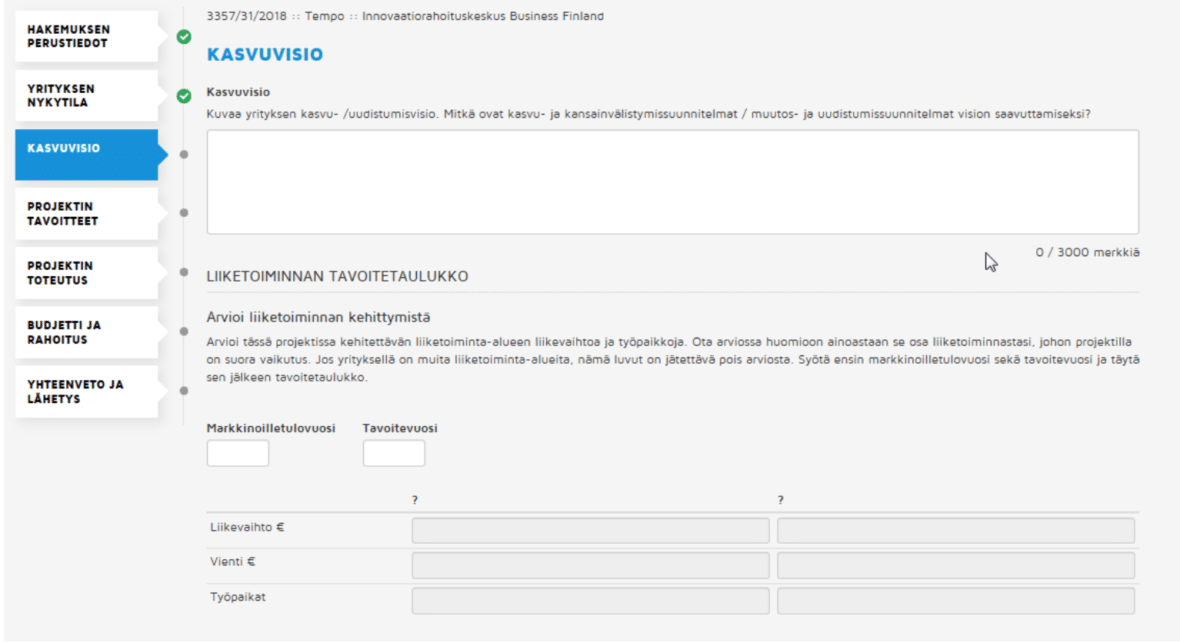The height and width of the screenshot is (643, 1180).
Task: Click grey step dot beside Budjetti ja rahoitus
Action: [184, 331]
